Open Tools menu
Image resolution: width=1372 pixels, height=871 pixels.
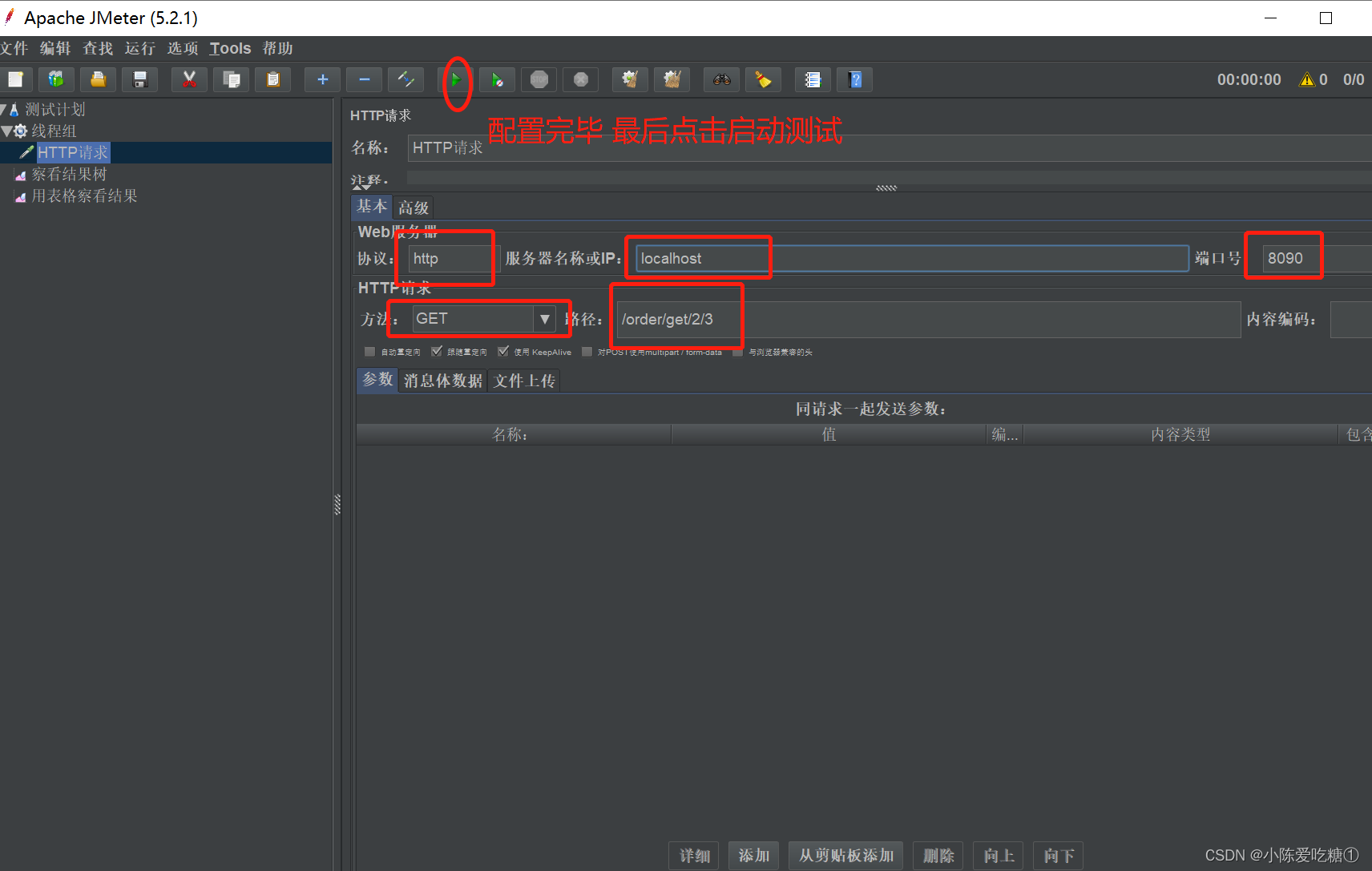coord(230,48)
